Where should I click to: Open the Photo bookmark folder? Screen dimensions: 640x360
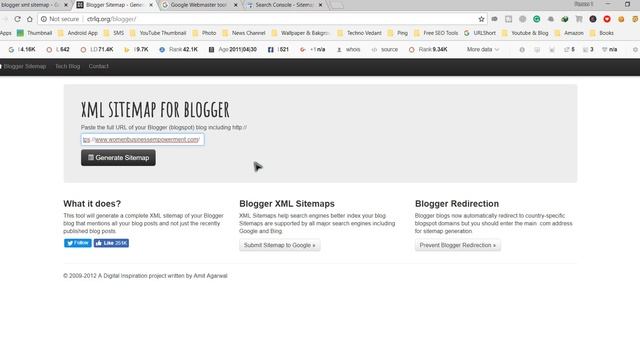204,33
